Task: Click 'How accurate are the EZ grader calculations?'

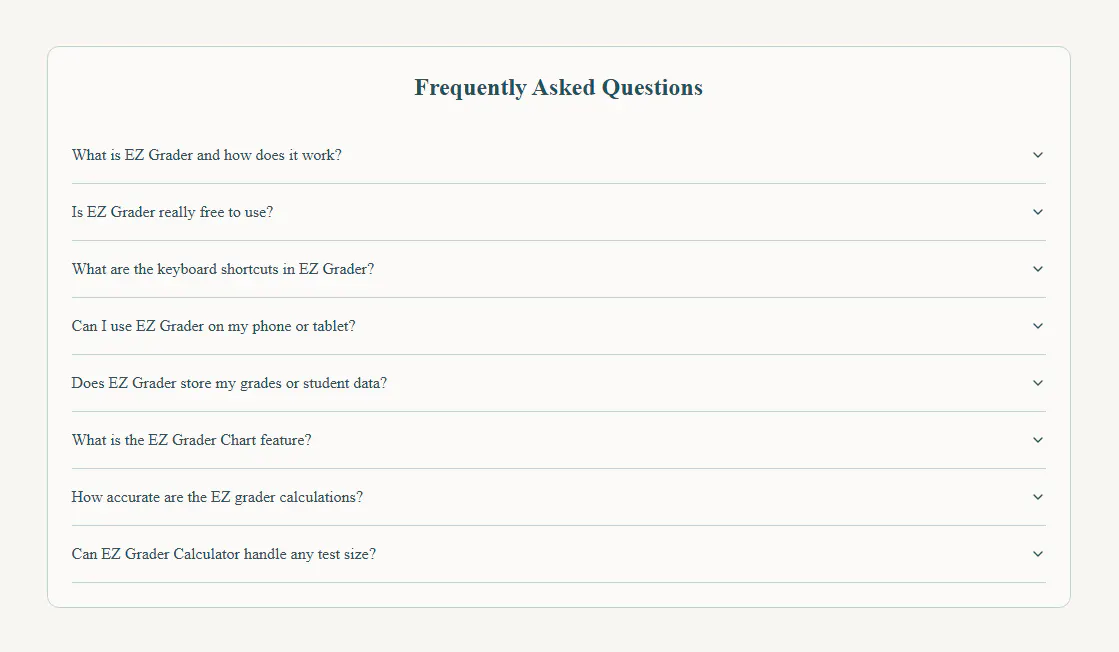Action: [217, 497]
